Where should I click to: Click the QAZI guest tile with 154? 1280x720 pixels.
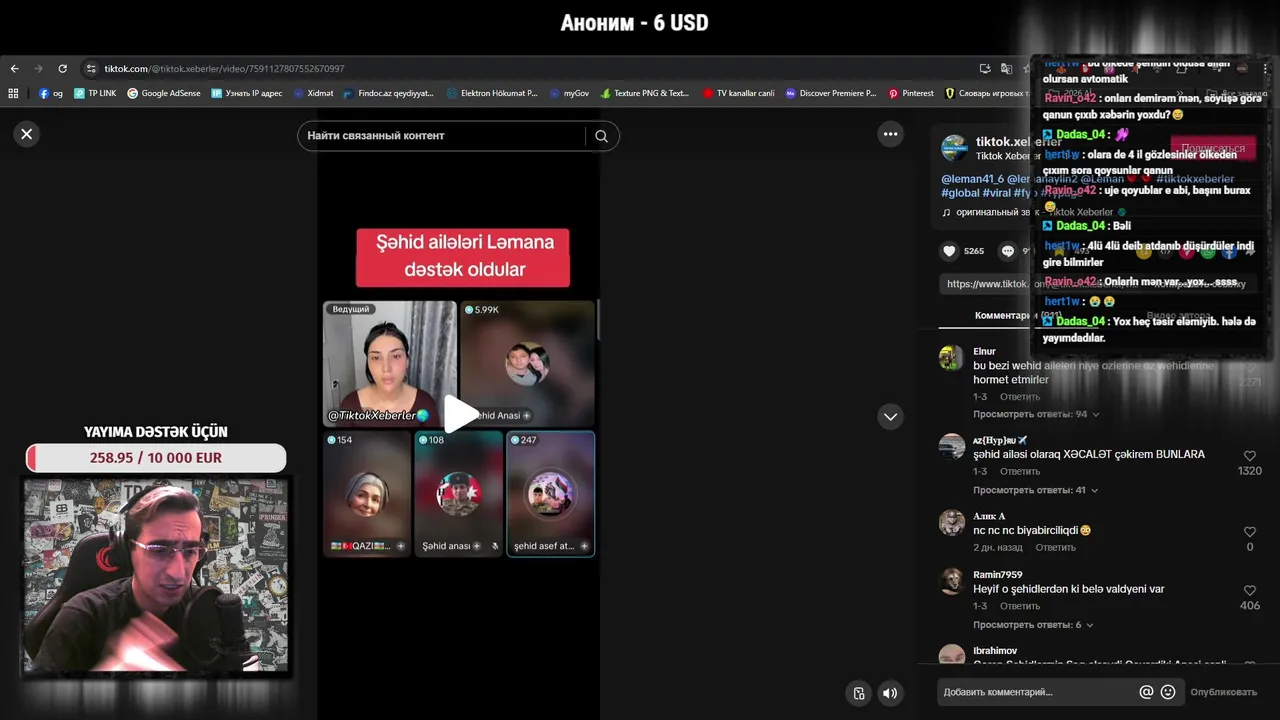[367, 494]
